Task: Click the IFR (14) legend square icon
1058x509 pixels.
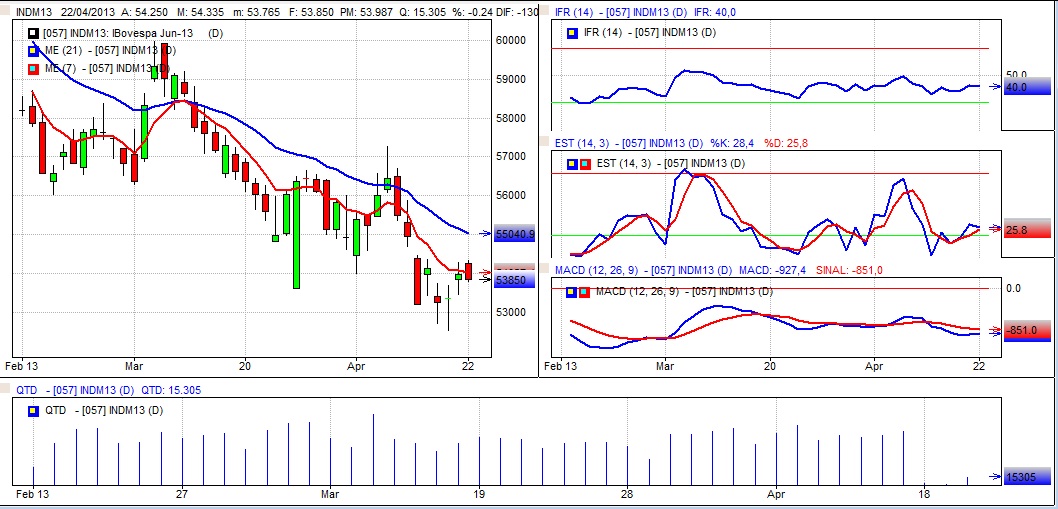Action: (x=572, y=33)
